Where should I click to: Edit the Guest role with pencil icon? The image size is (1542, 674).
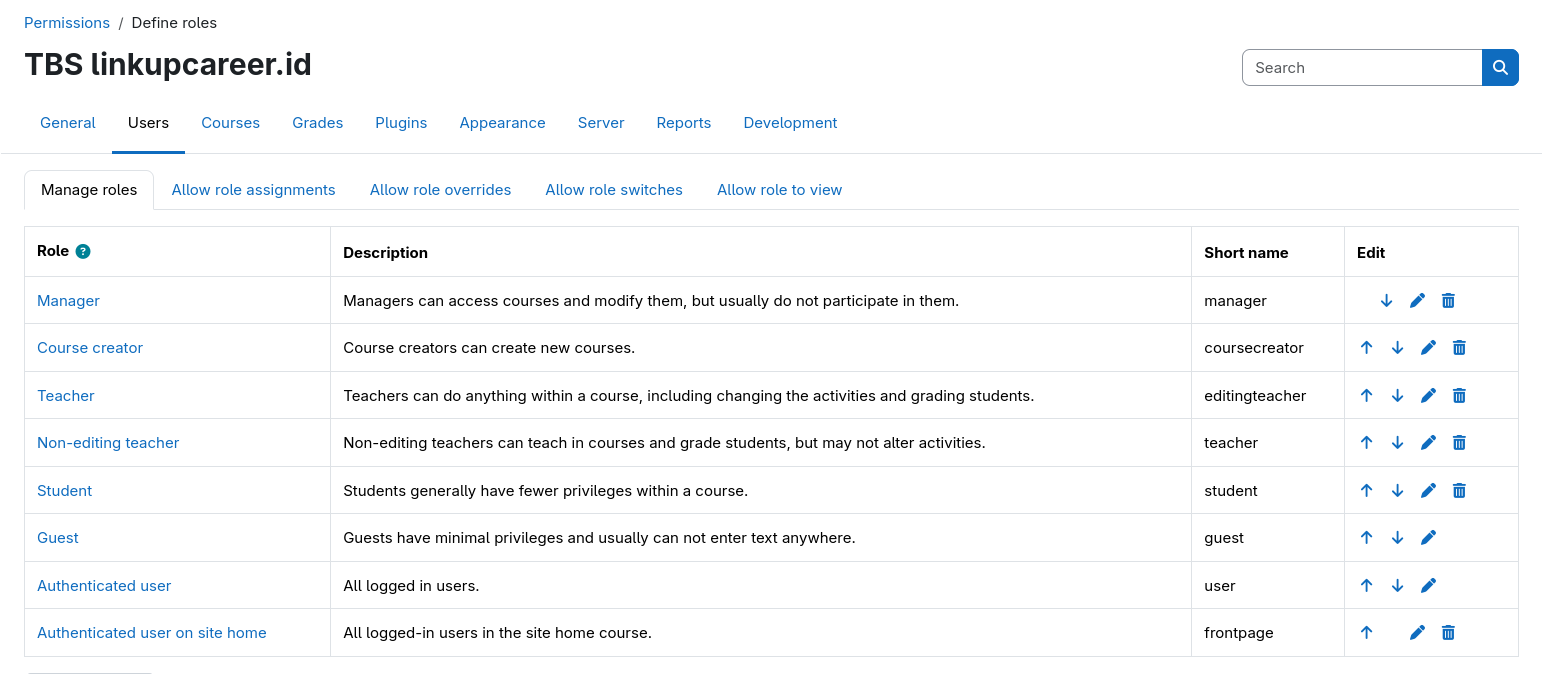1428,538
